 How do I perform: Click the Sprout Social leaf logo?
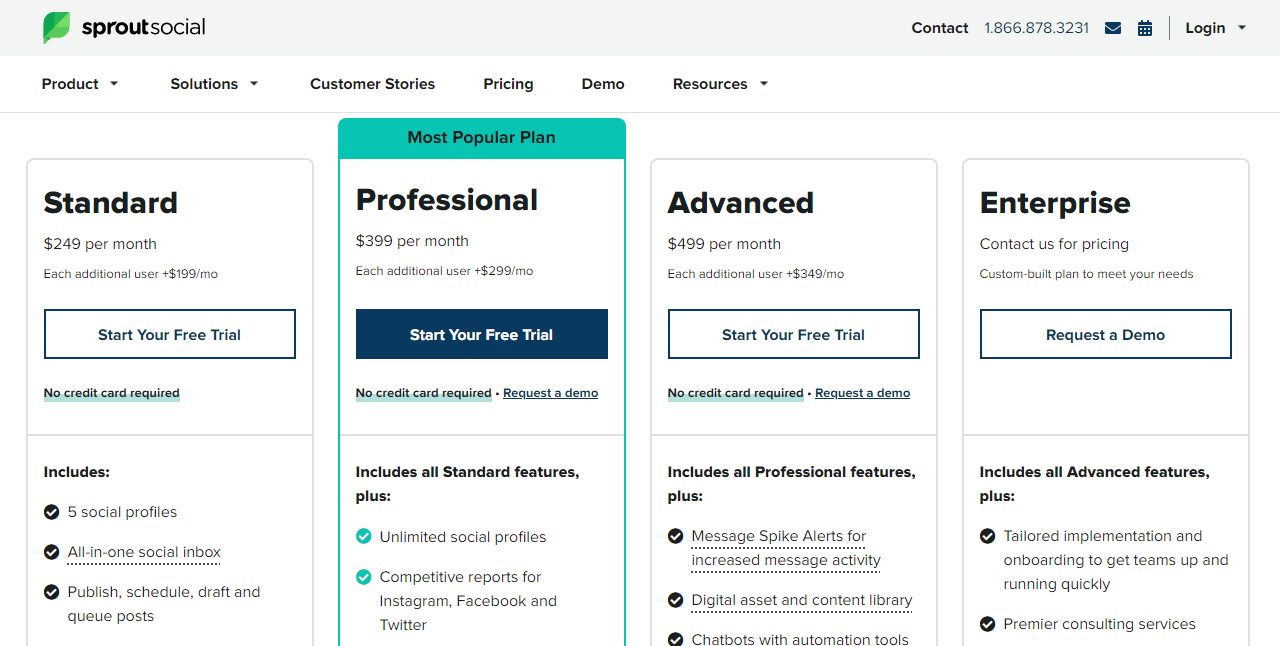56,27
